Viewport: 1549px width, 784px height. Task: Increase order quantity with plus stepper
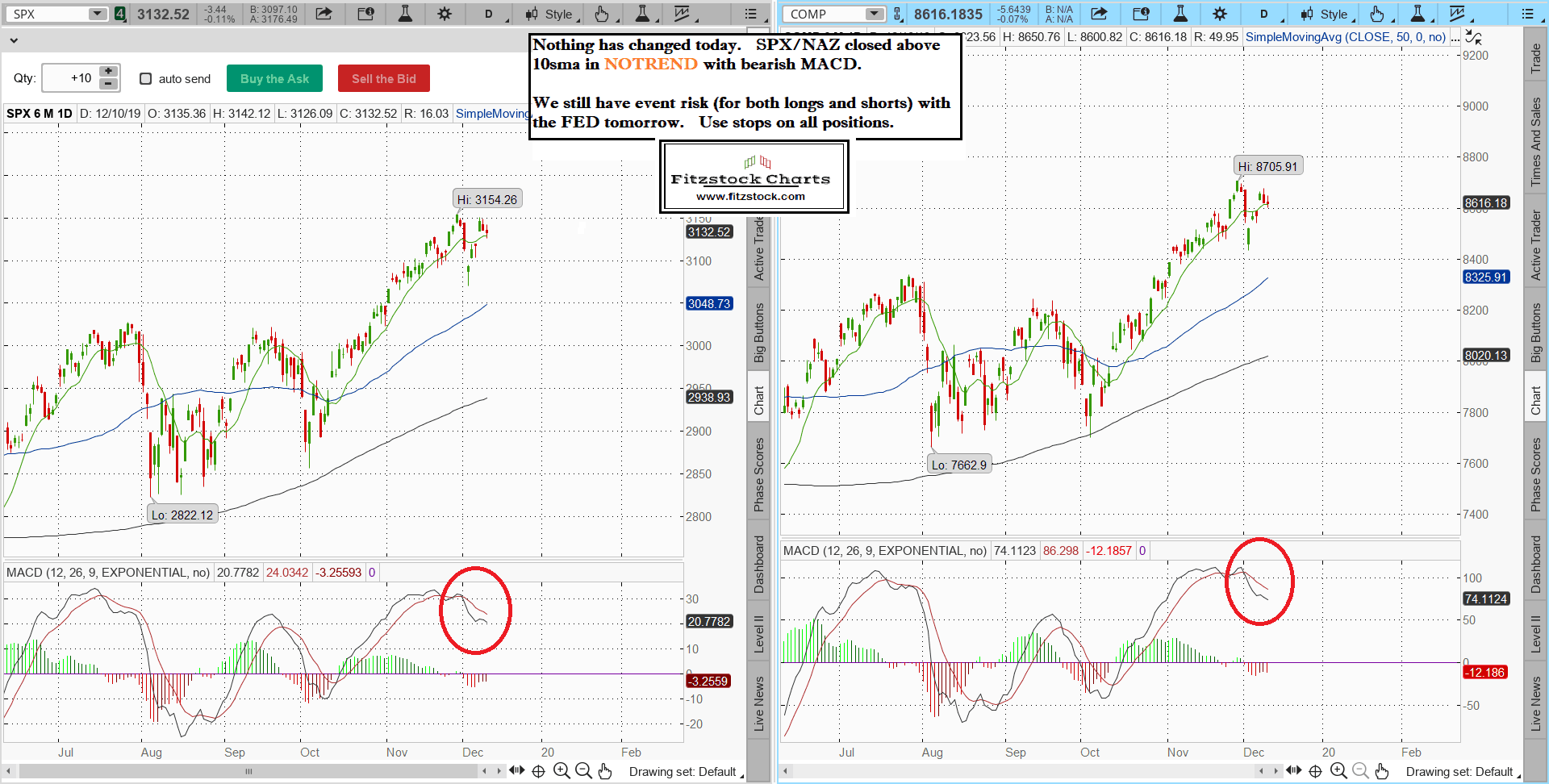coord(109,72)
